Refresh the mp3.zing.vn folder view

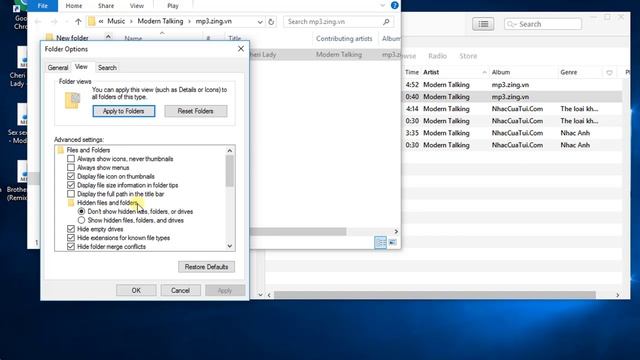271,22
